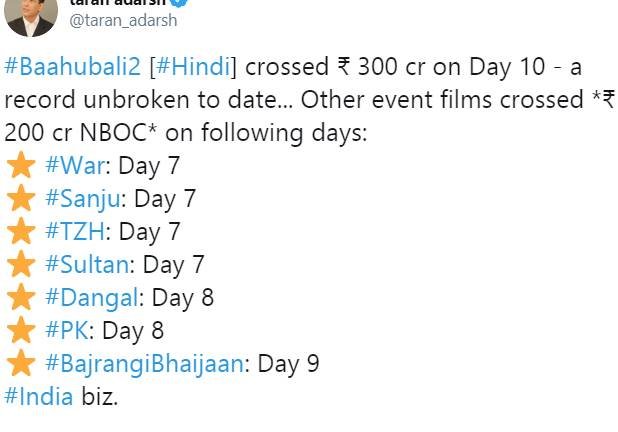The height and width of the screenshot is (432, 618).
Task: Click the star icon beside #Sultan
Action: click(x=21, y=265)
